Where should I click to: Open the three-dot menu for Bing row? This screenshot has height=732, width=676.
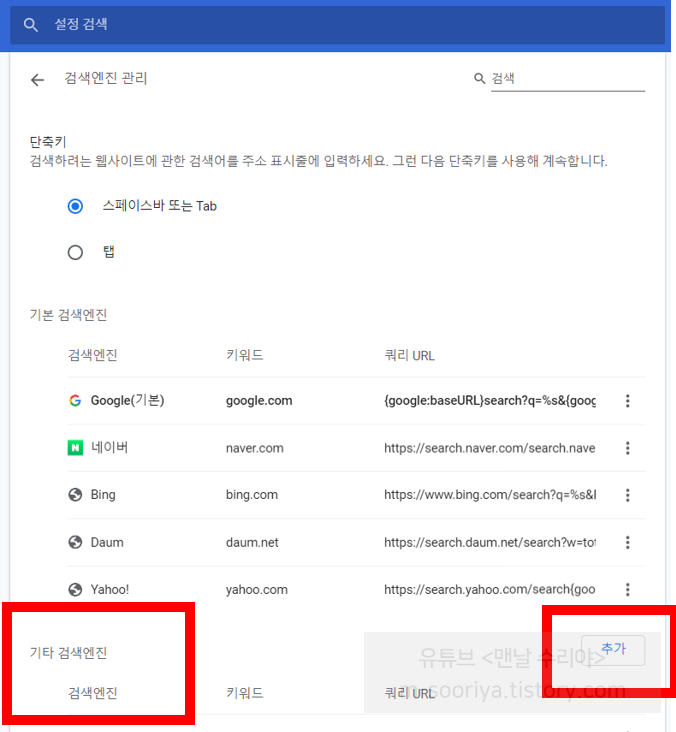[x=627, y=495]
